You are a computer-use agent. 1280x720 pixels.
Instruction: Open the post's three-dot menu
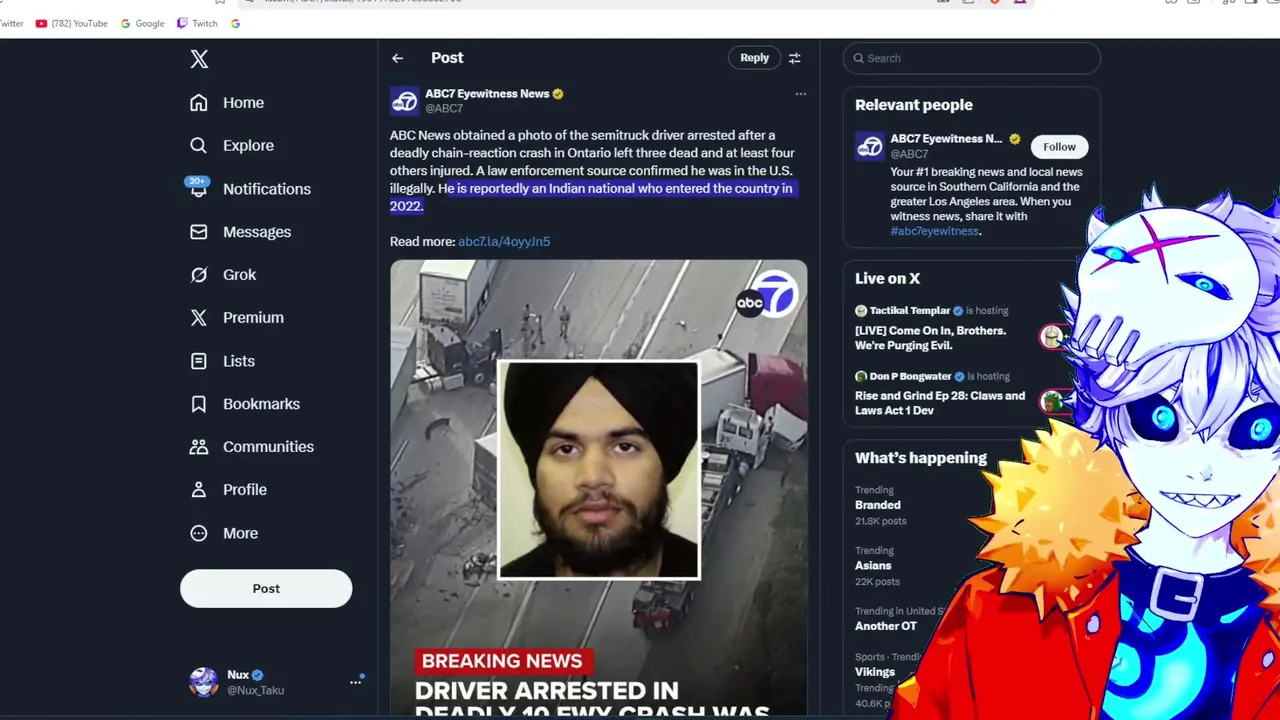pos(800,94)
